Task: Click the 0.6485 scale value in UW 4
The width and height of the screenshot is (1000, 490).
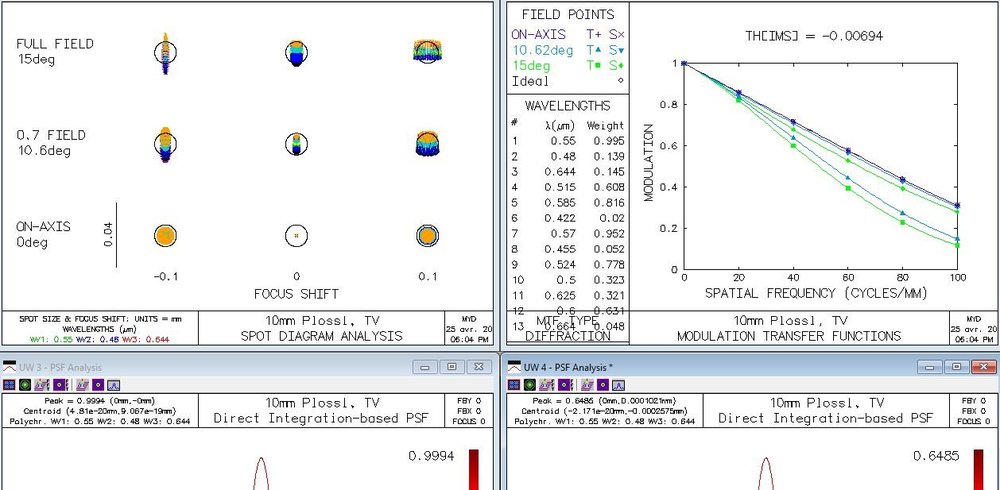Action: pos(936,456)
